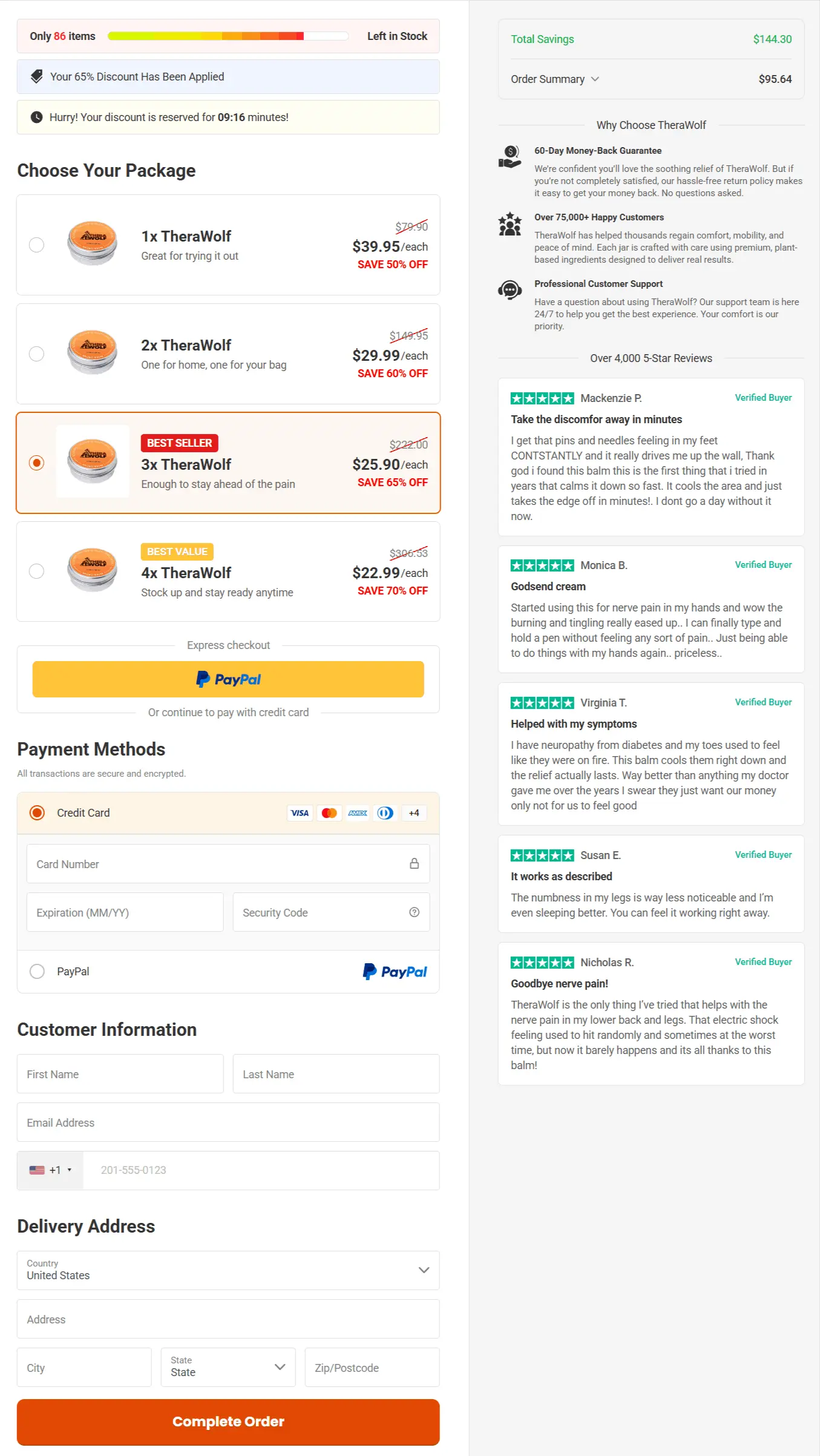The image size is (820, 1456).
Task: Open the State dropdown
Action: (228, 1367)
